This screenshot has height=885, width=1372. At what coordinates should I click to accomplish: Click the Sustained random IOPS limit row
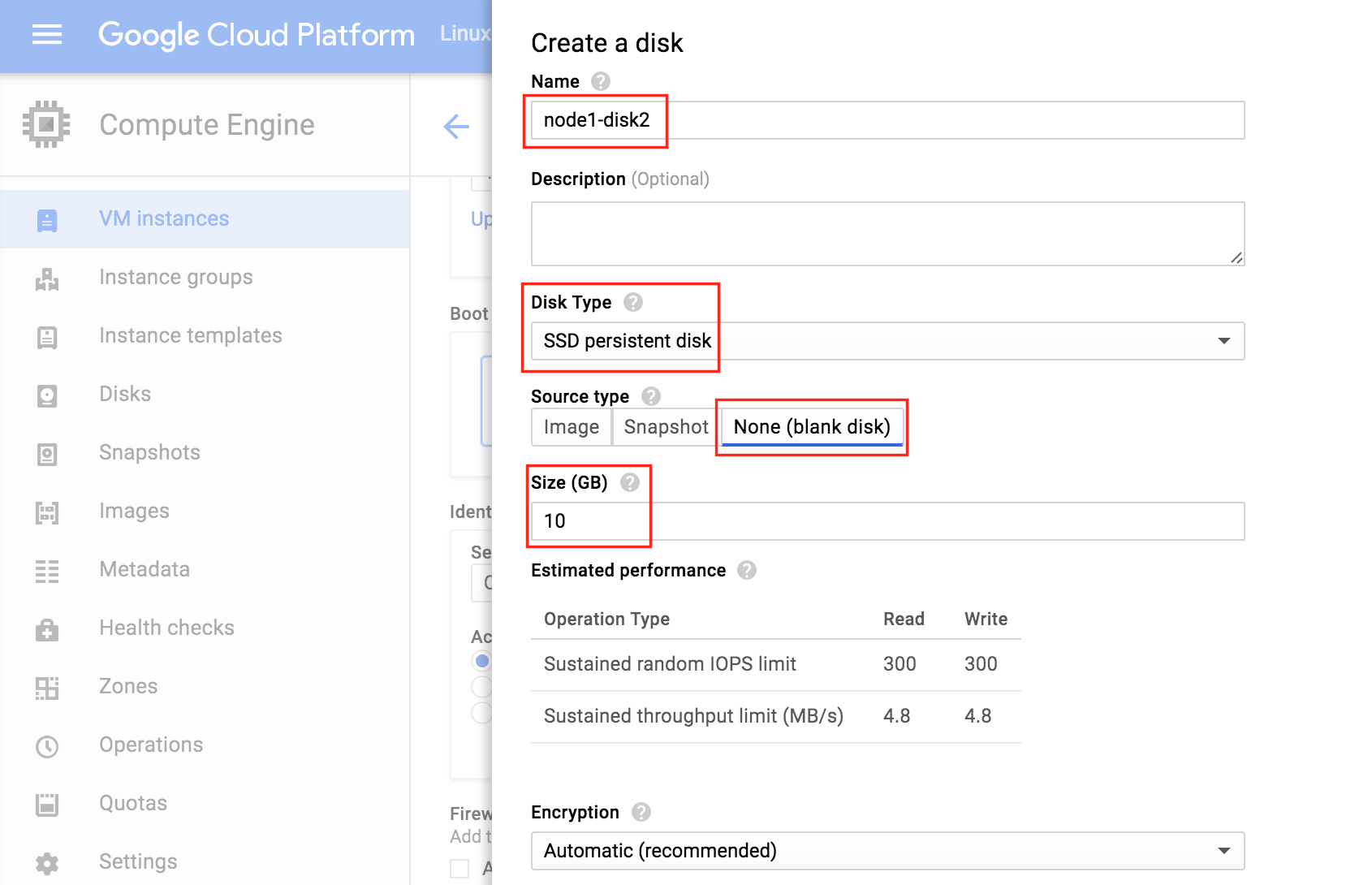tap(776, 664)
